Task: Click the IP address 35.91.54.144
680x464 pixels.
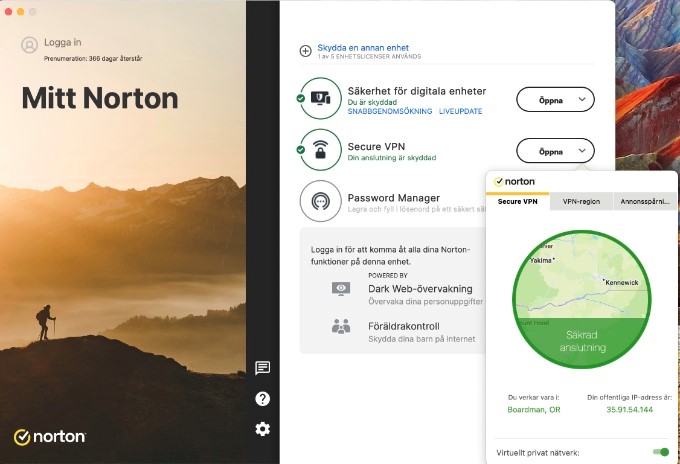Action: click(629, 409)
